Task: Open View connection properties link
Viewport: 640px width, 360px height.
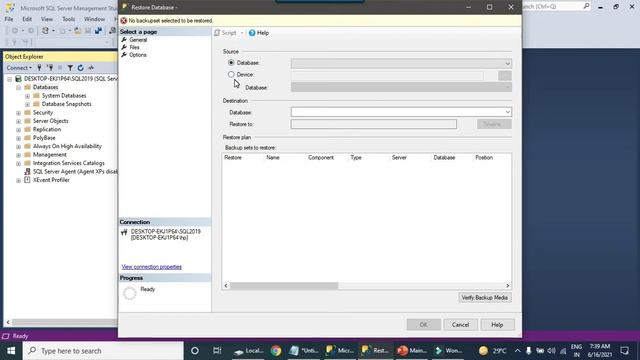Action: [151, 267]
